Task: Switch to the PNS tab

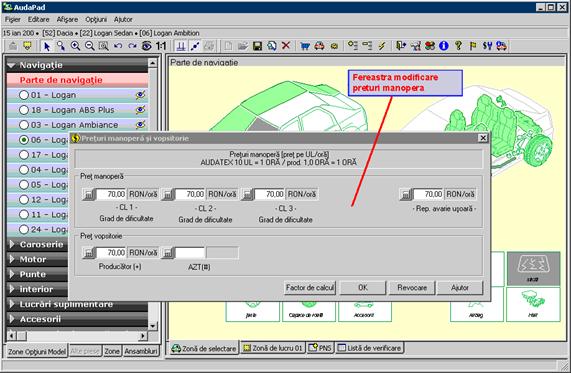Action: point(320,348)
